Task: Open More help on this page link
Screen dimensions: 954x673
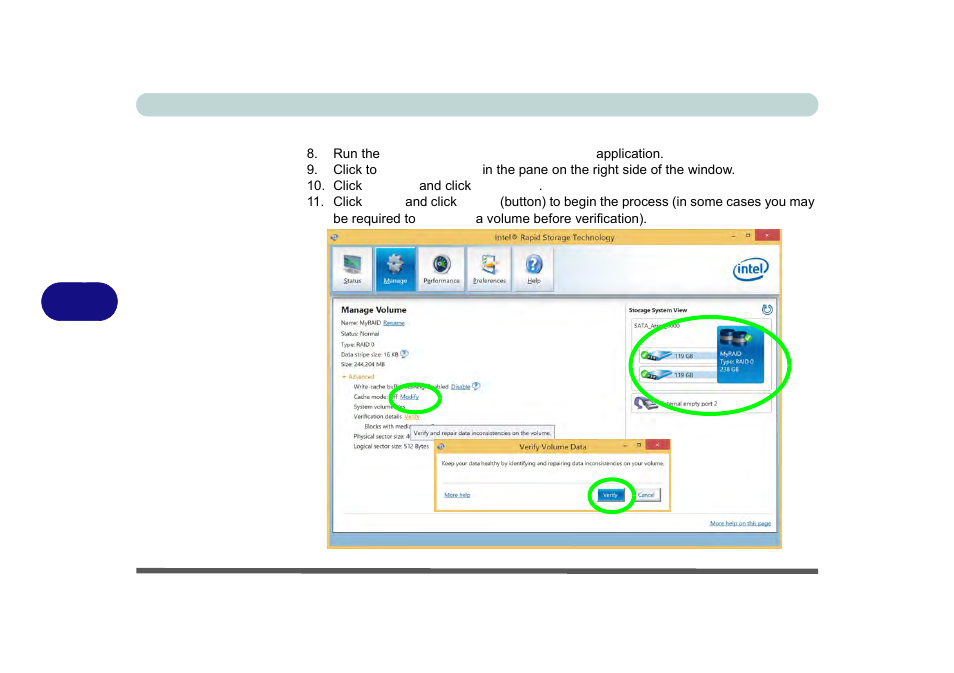Action: 740,523
